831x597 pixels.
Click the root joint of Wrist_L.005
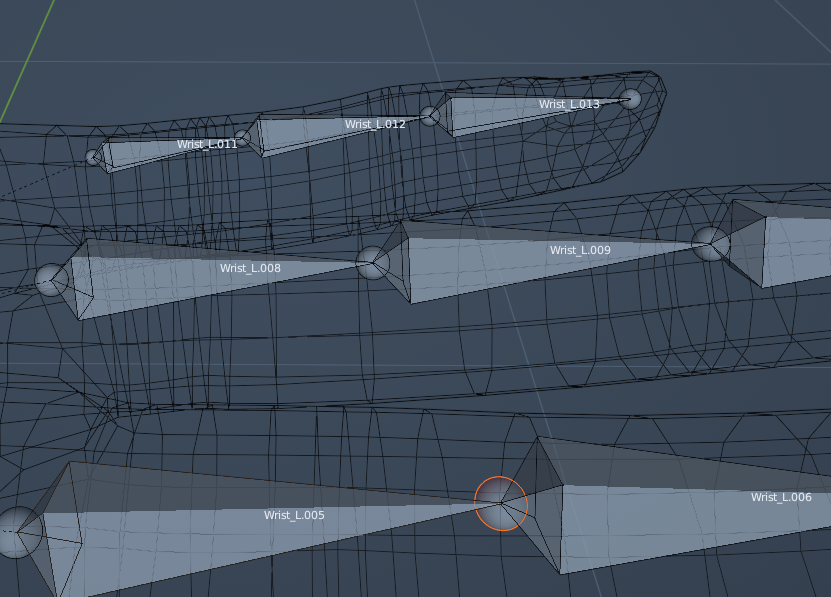16,532
